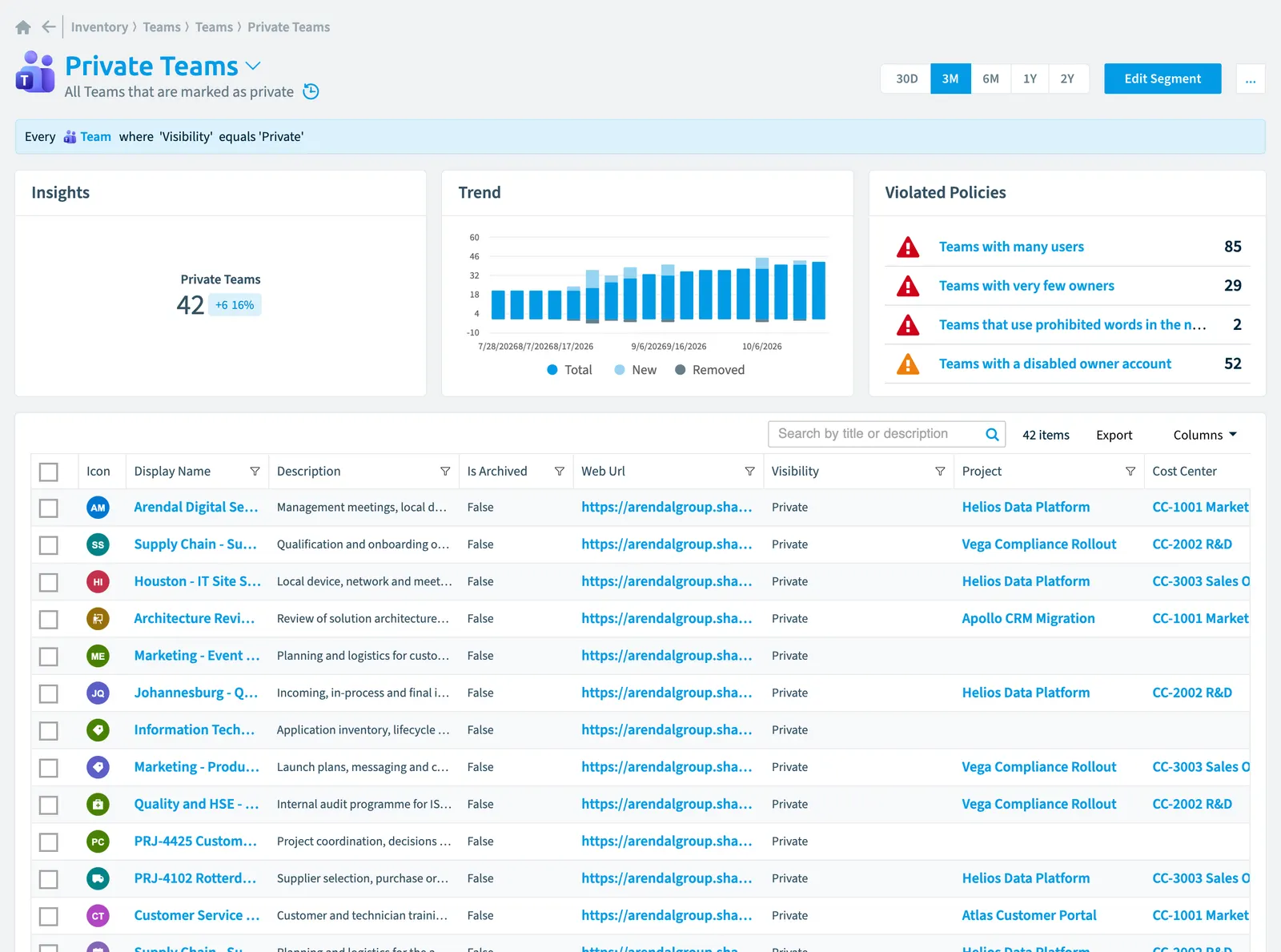Click the Microsoft Teams logo icon
Viewport: 1281px width, 952px height.
coord(35,72)
